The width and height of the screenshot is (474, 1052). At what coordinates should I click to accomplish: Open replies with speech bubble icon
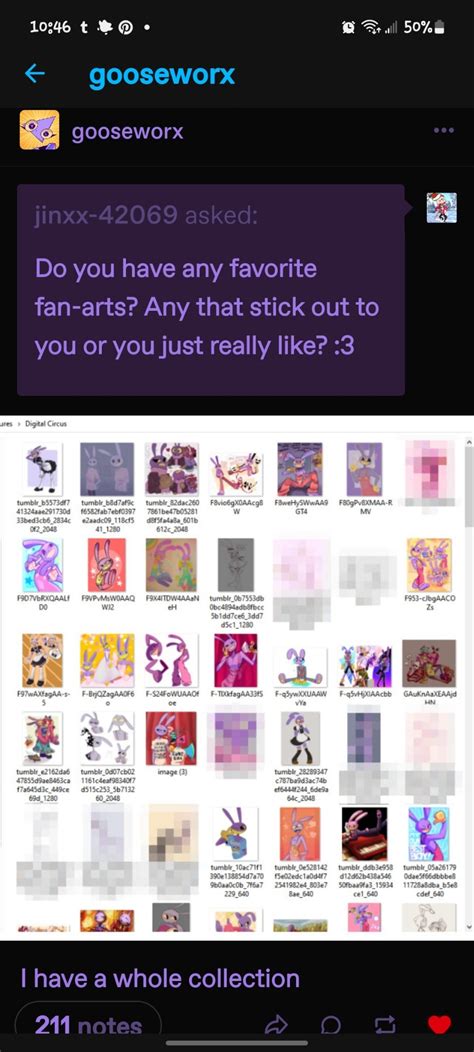pos(330,1024)
